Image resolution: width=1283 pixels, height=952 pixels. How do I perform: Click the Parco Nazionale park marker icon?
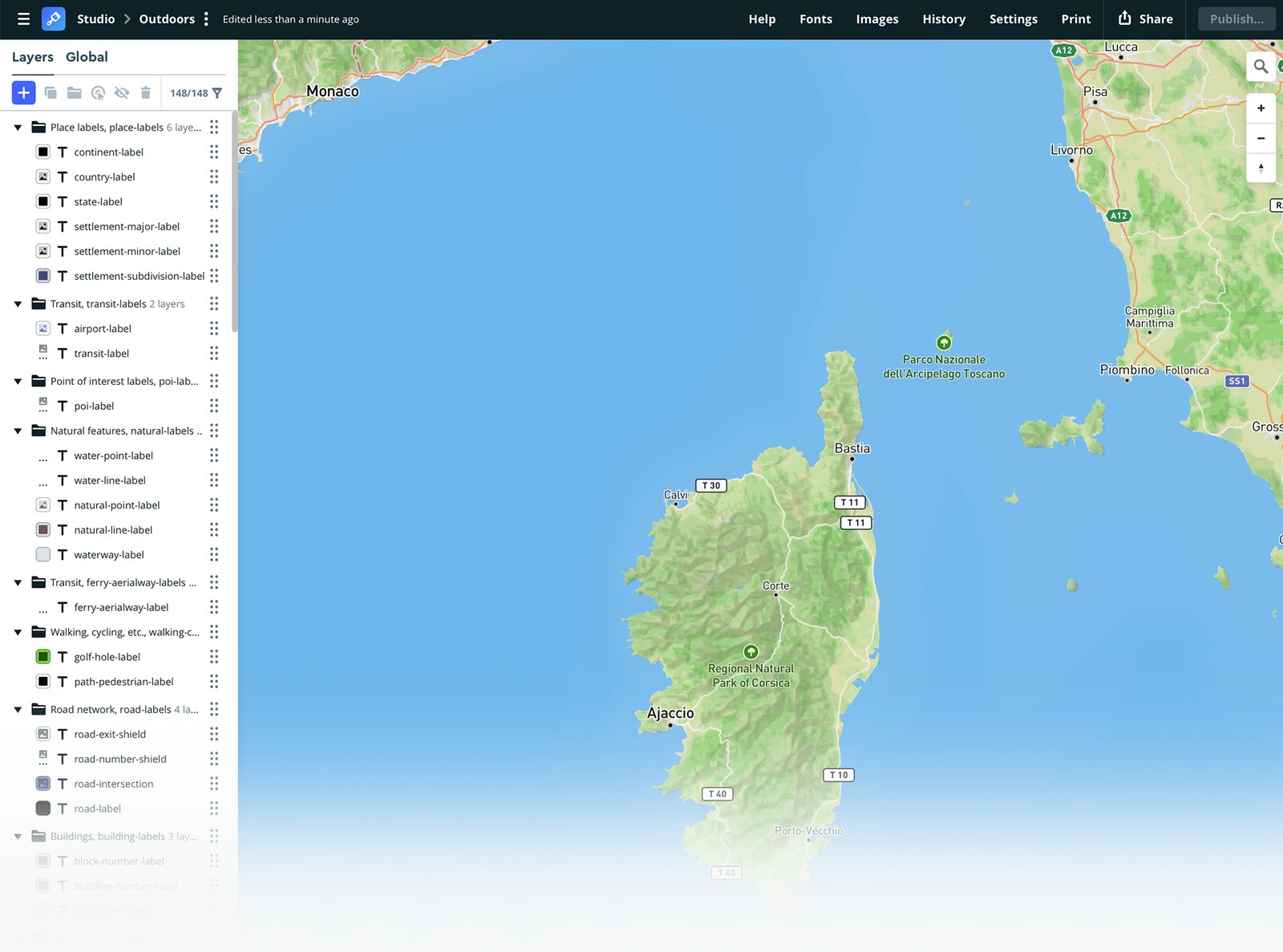pos(944,342)
